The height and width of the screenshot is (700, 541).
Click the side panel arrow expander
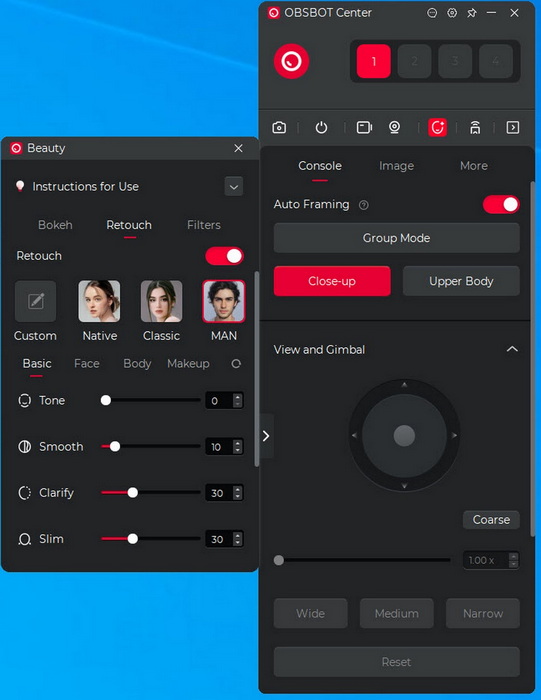coord(266,436)
